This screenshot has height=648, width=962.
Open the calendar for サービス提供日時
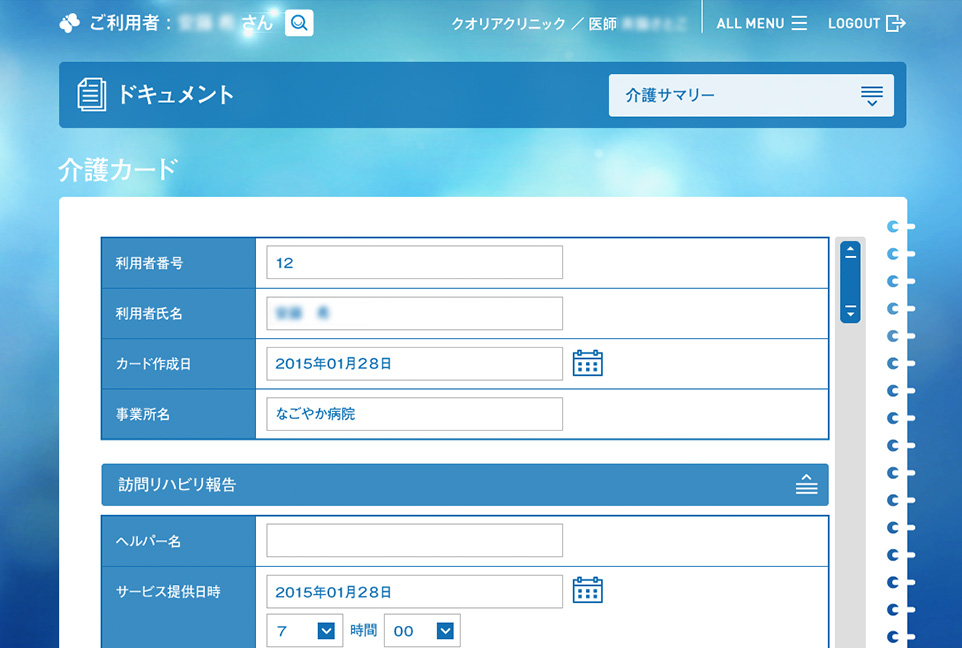587,591
